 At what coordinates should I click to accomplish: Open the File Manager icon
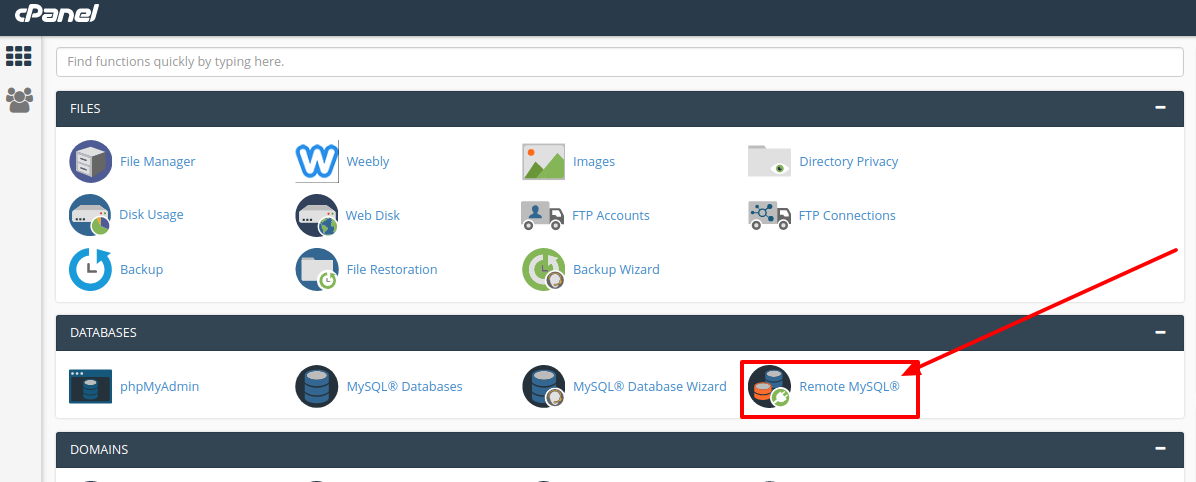pyautogui.click(x=91, y=161)
